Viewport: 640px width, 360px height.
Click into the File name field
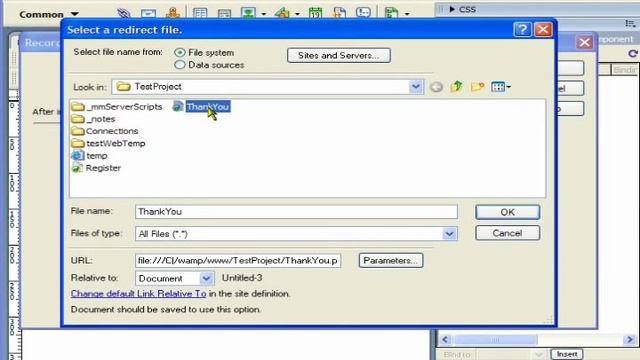(x=296, y=211)
